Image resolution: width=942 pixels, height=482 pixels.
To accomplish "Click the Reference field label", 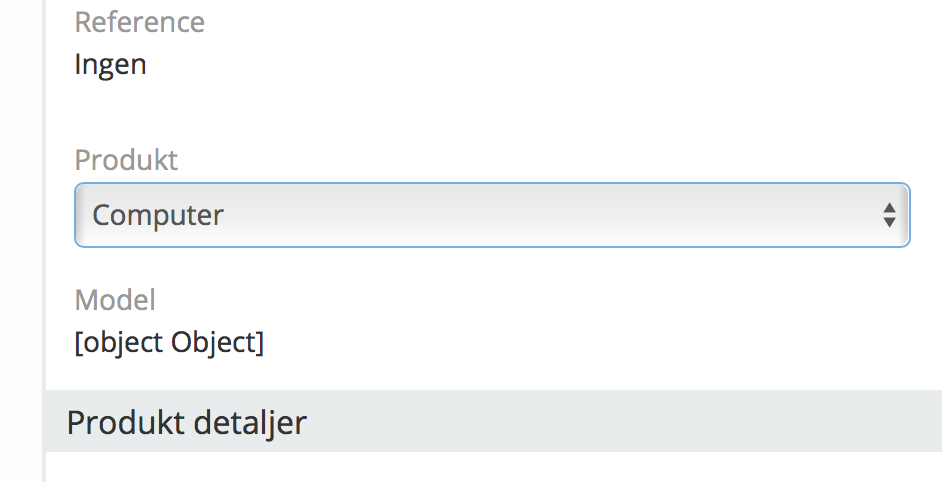I will point(139,22).
